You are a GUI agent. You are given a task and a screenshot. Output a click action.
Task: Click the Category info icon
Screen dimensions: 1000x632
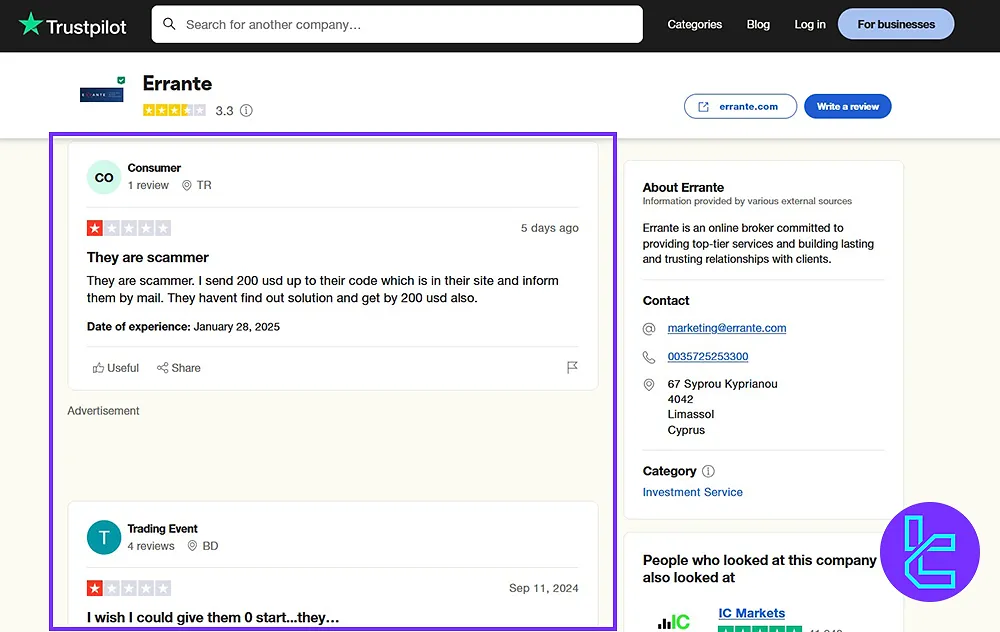pyautogui.click(x=709, y=471)
